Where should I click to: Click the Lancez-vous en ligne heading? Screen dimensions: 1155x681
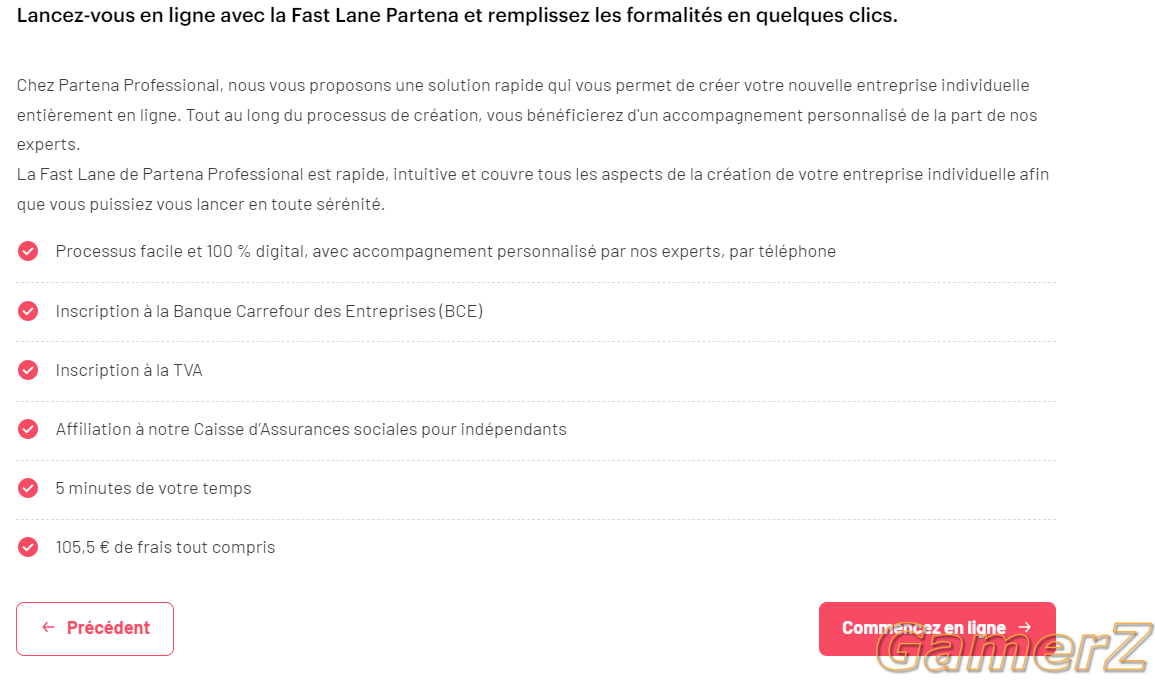pos(457,15)
